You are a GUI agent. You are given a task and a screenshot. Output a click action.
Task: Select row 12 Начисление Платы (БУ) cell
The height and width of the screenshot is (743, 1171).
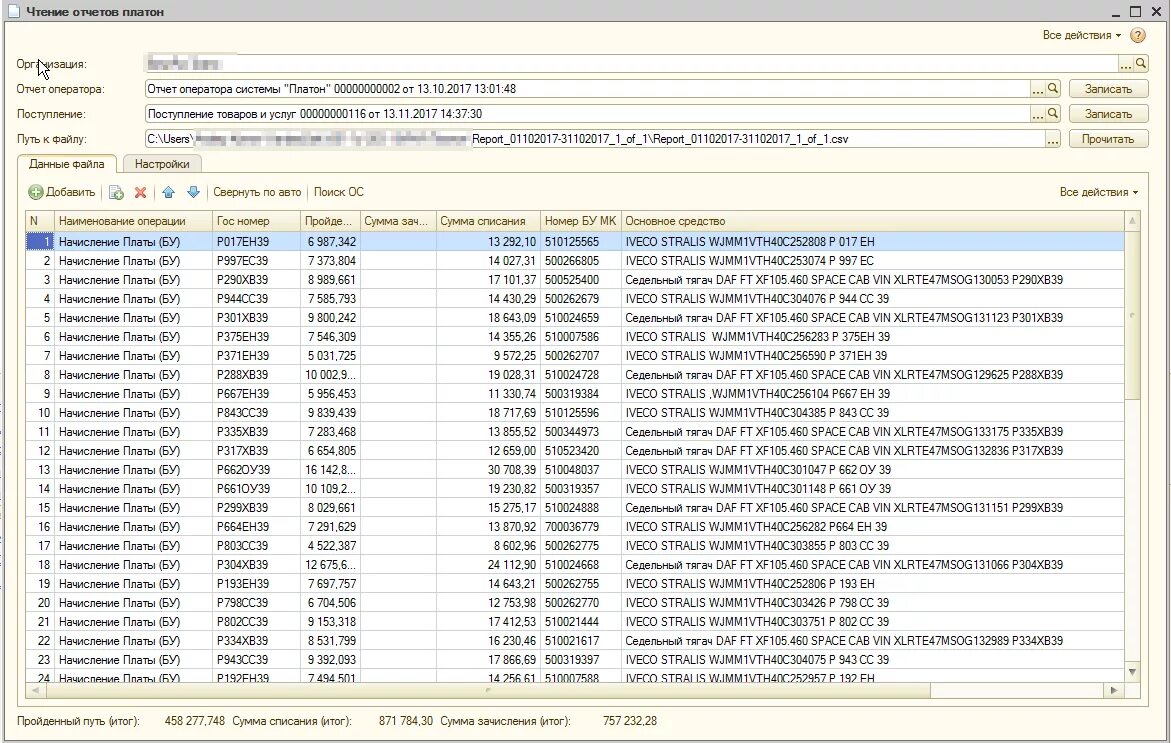click(x=133, y=451)
